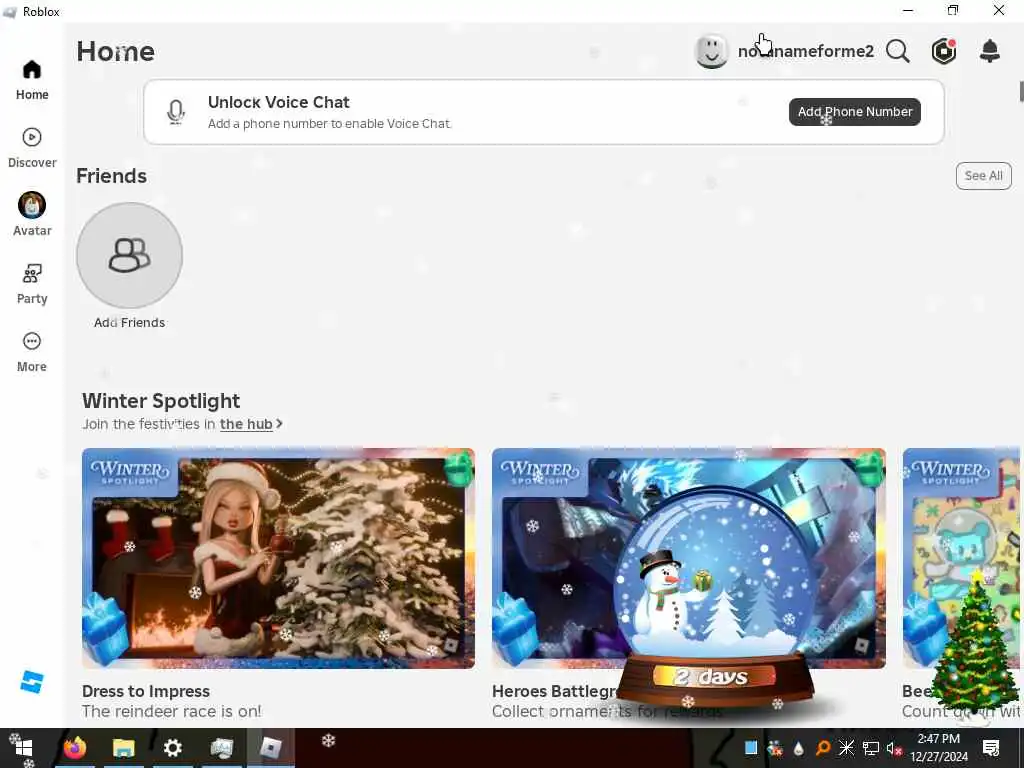Viewport: 1024px width, 768px height.
Task: Open the Party sidebar item
Action: point(32,284)
